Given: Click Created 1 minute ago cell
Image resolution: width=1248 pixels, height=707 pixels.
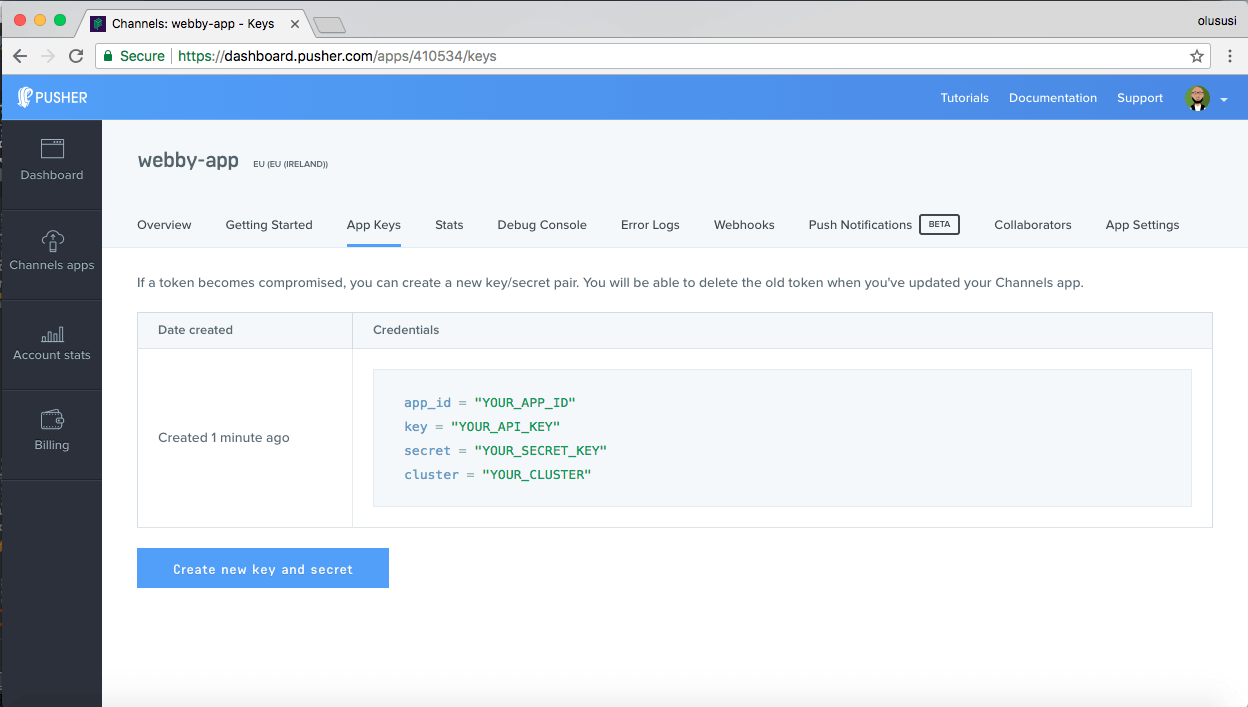Looking at the screenshot, I should pos(245,438).
